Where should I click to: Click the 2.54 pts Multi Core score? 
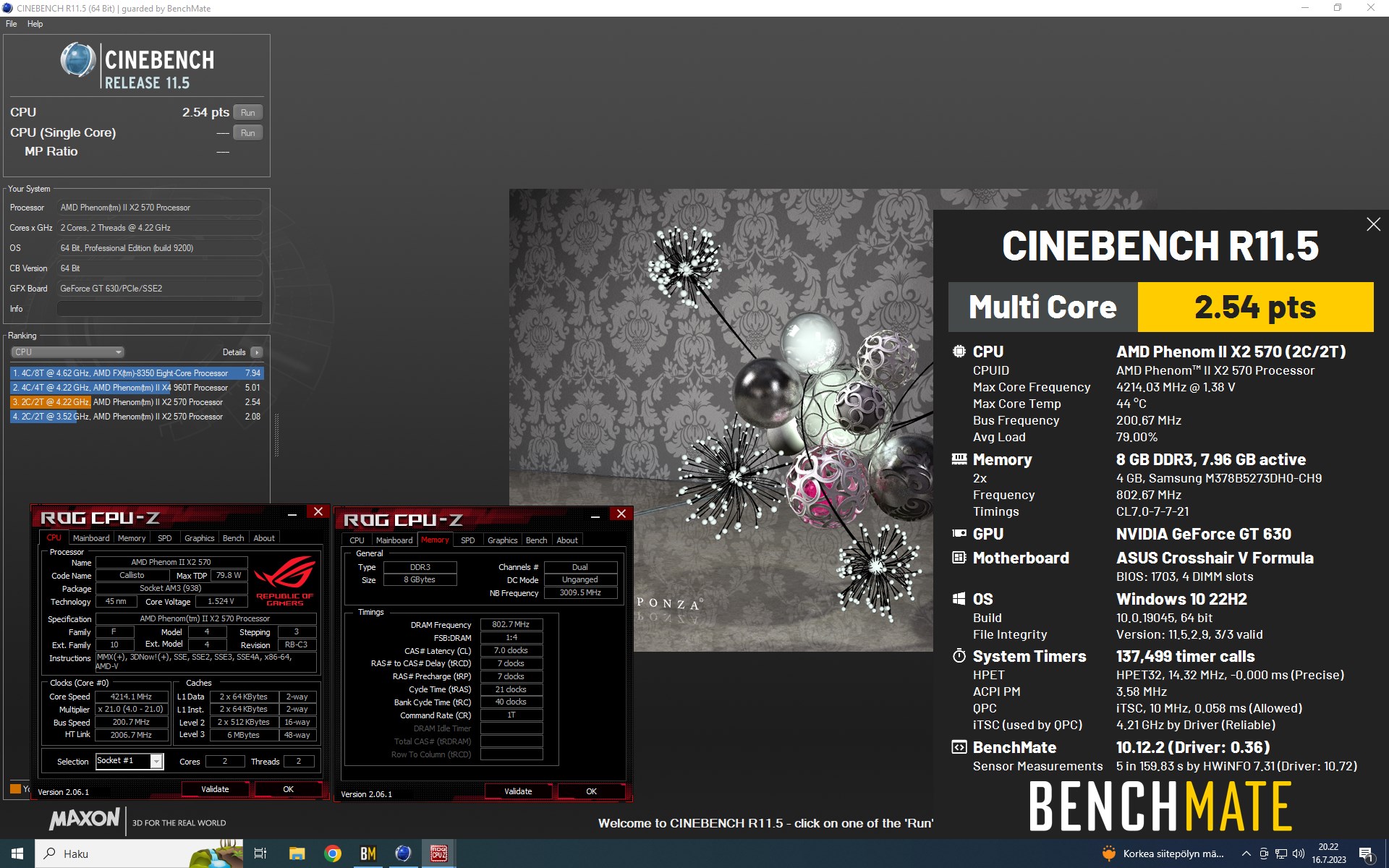[1255, 307]
